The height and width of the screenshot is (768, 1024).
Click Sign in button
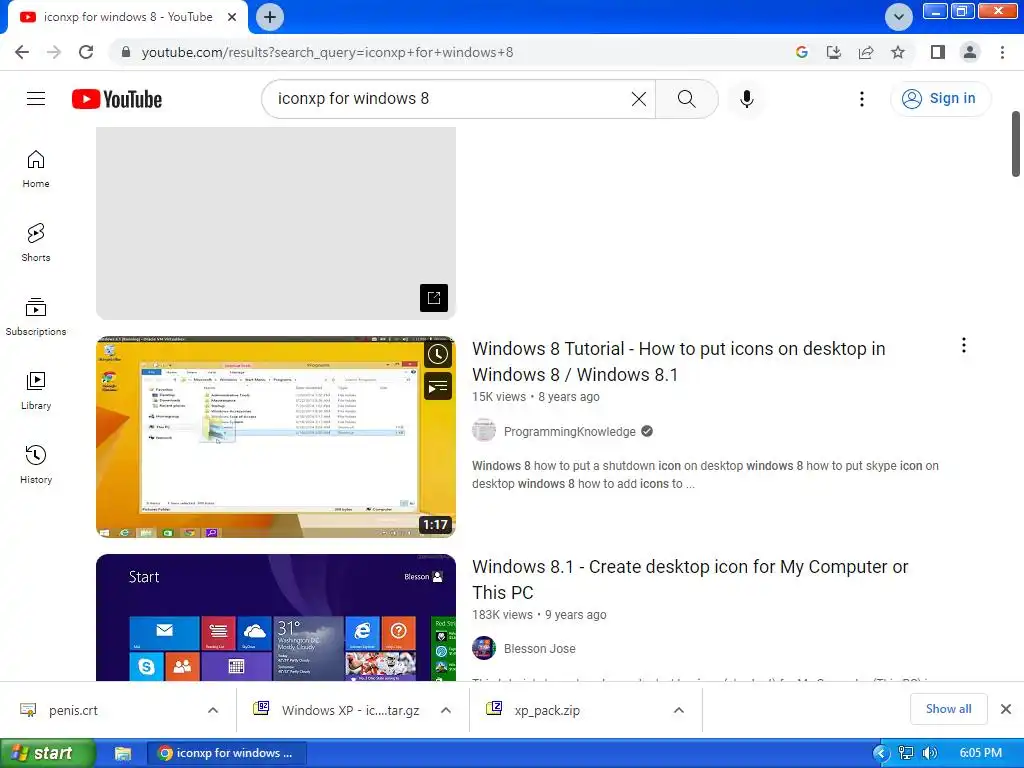point(940,99)
